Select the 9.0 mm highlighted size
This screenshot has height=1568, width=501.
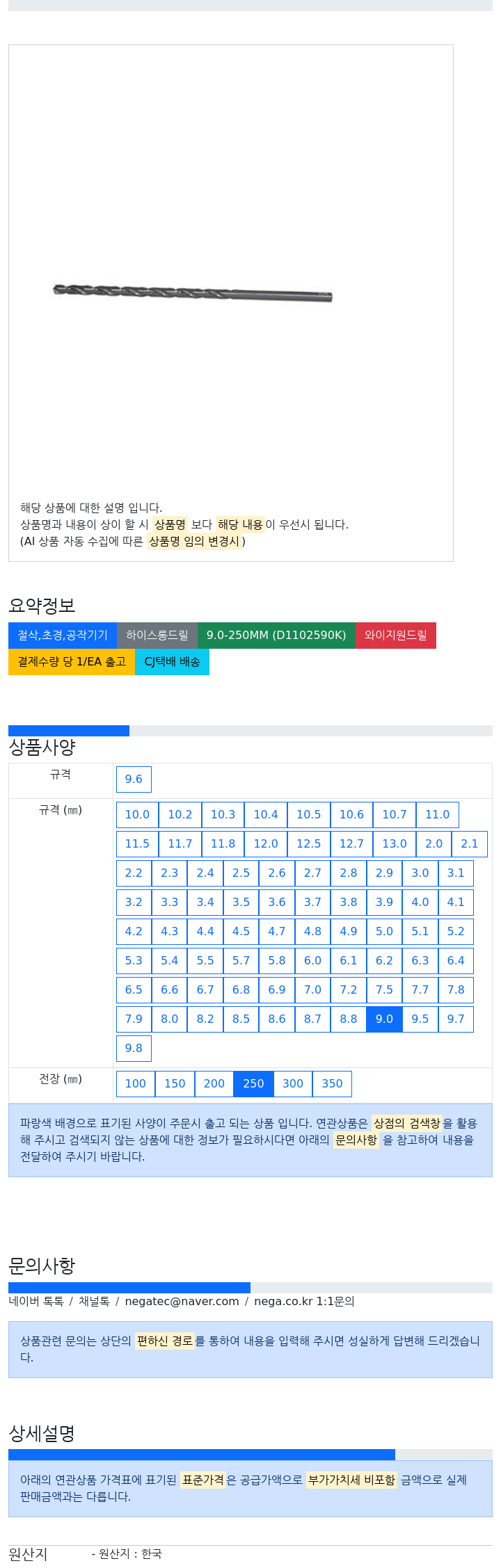pos(384,1019)
